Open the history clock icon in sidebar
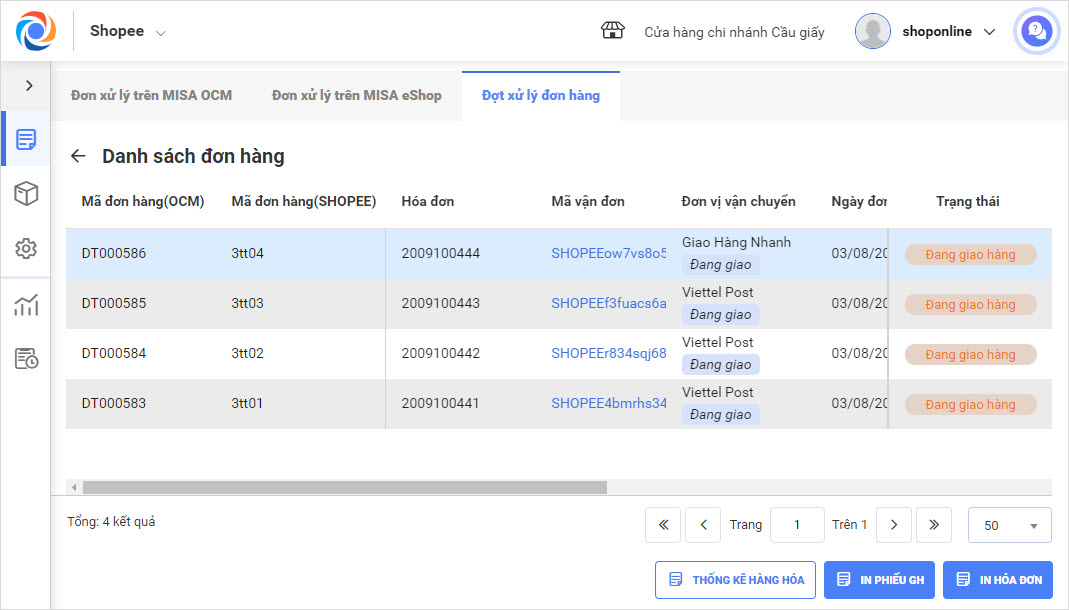The width and height of the screenshot is (1069, 610). tap(26, 359)
